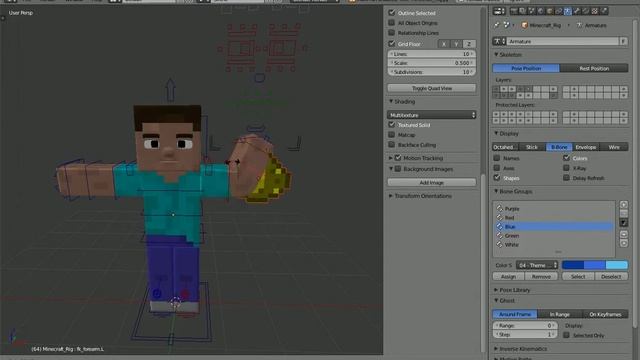The image size is (640, 360).
Task: Toggle the grid X axis button
Action: (444, 44)
